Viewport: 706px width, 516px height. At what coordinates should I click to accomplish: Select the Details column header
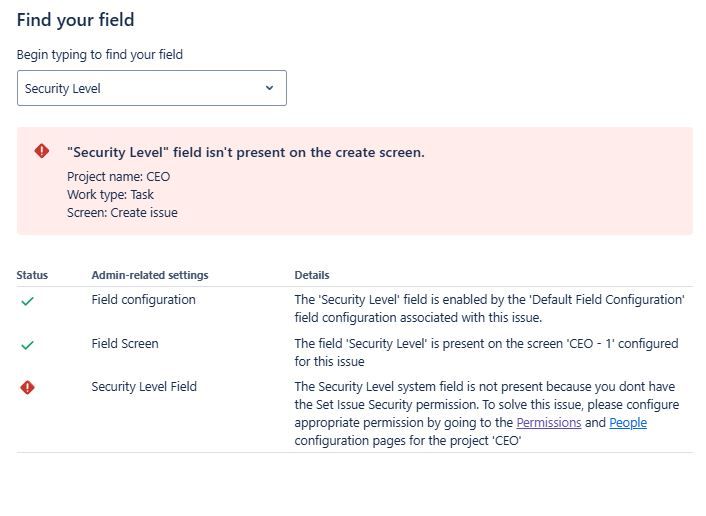(312, 275)
